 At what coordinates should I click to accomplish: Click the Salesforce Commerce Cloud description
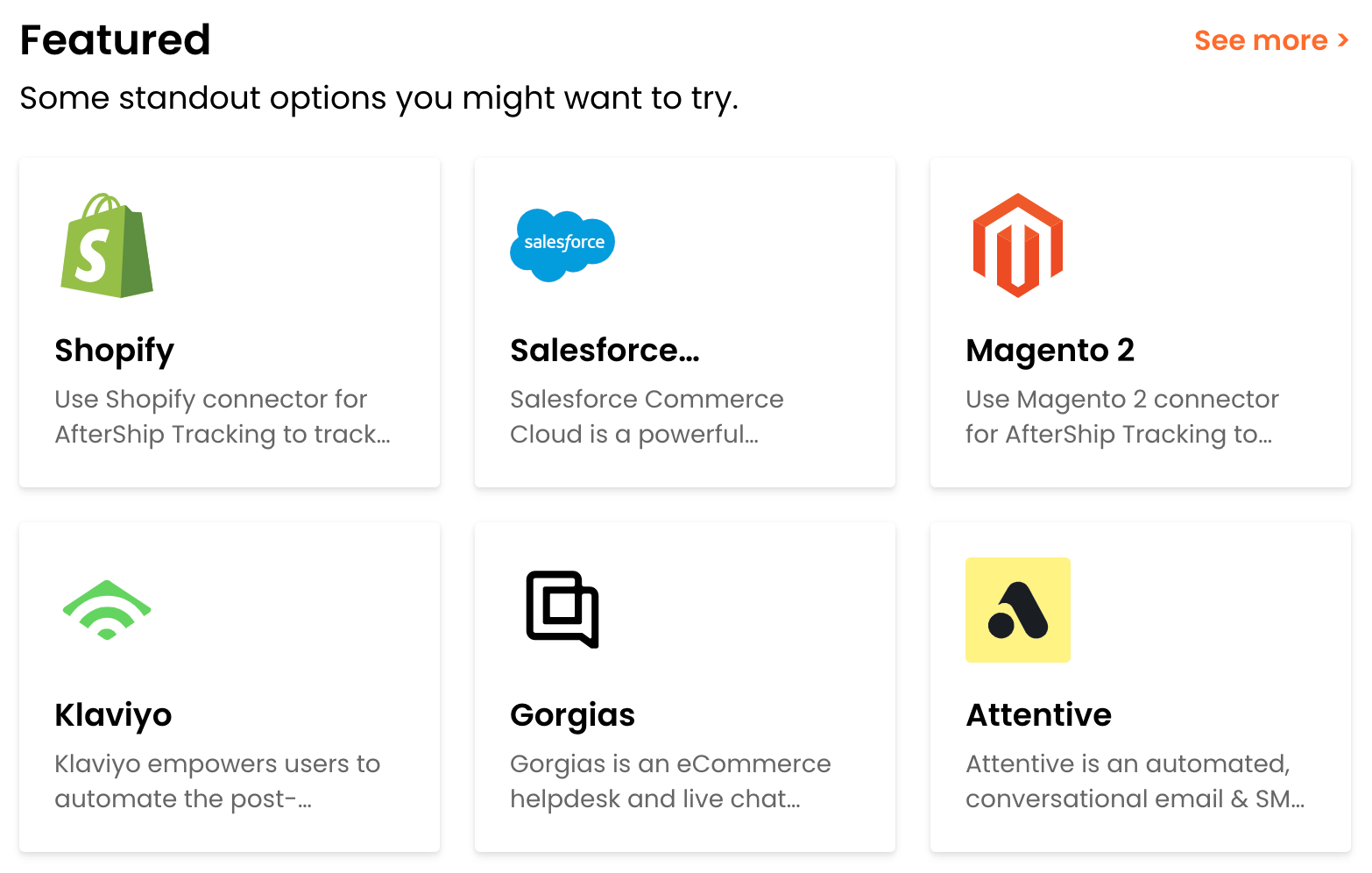click(647, 416)
